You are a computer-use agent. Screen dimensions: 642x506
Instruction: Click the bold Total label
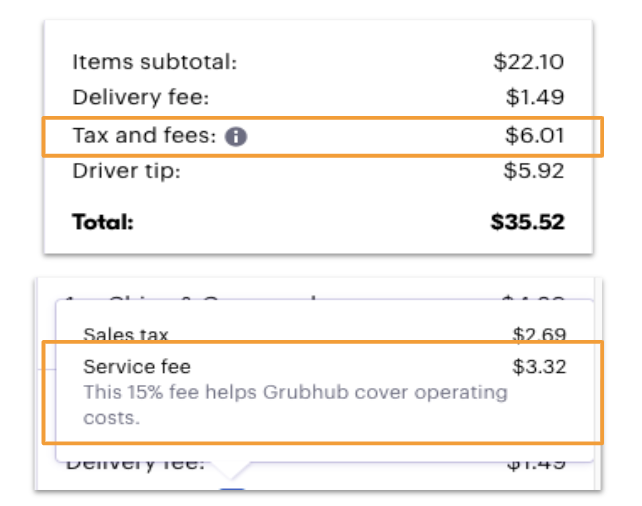101,221
